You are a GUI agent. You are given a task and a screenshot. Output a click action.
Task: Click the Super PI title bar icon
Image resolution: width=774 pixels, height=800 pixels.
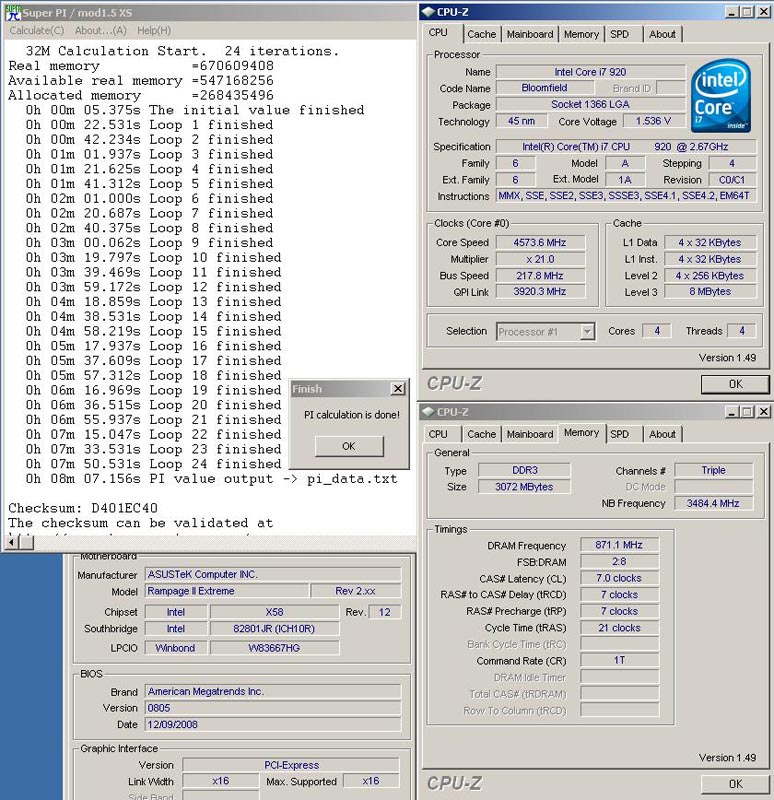coord(13,13)
